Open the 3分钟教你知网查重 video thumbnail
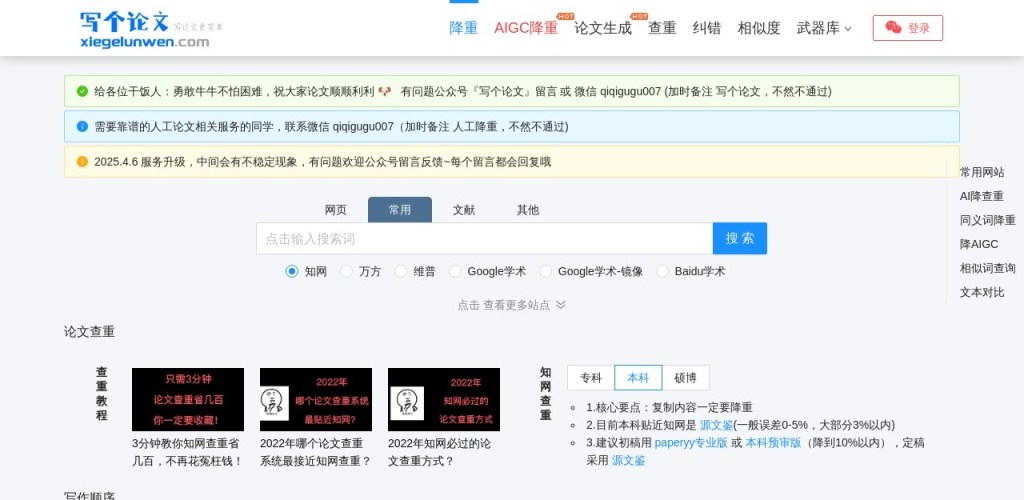 [188, 399]
